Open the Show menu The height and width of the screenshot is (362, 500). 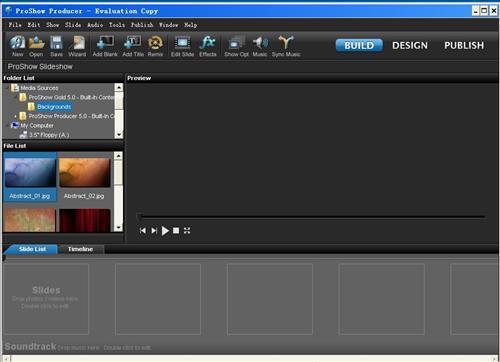tap(53, 25)
